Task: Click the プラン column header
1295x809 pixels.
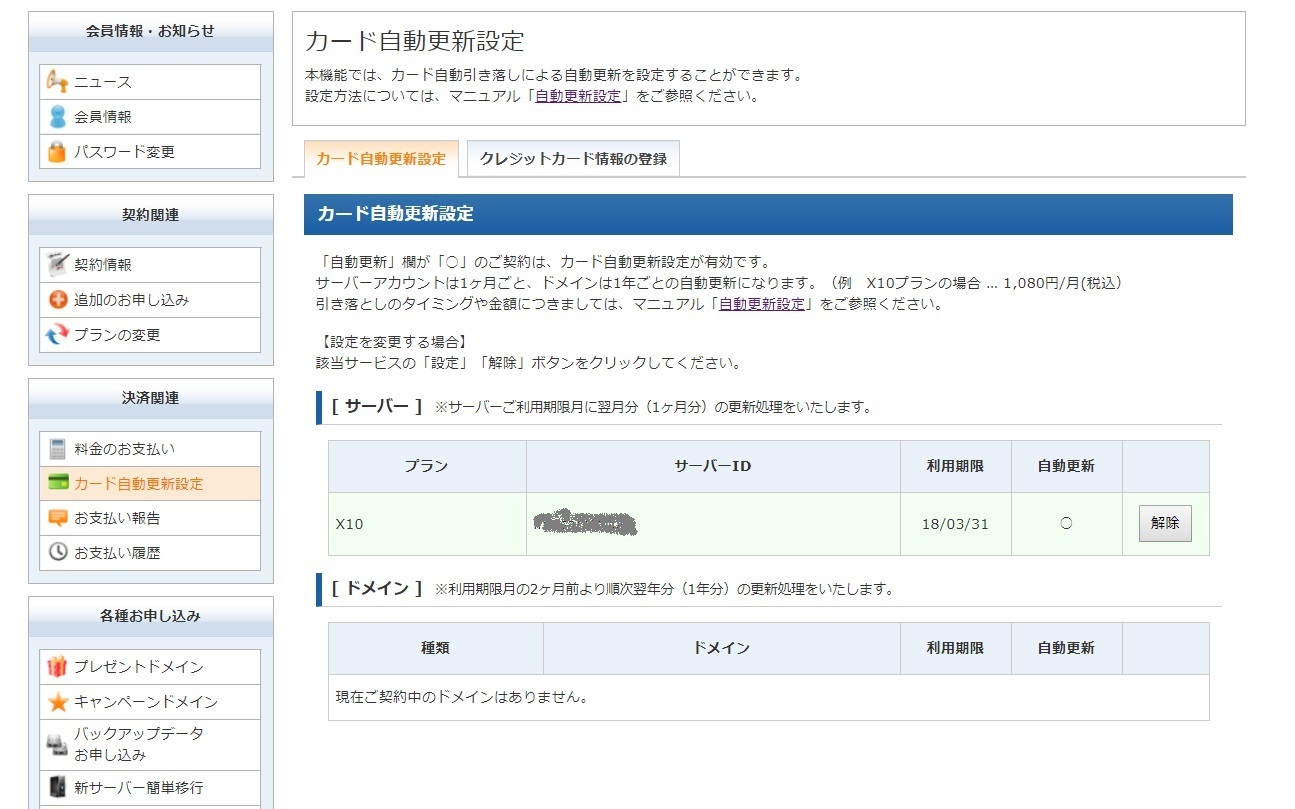Action: coord(427,466)
